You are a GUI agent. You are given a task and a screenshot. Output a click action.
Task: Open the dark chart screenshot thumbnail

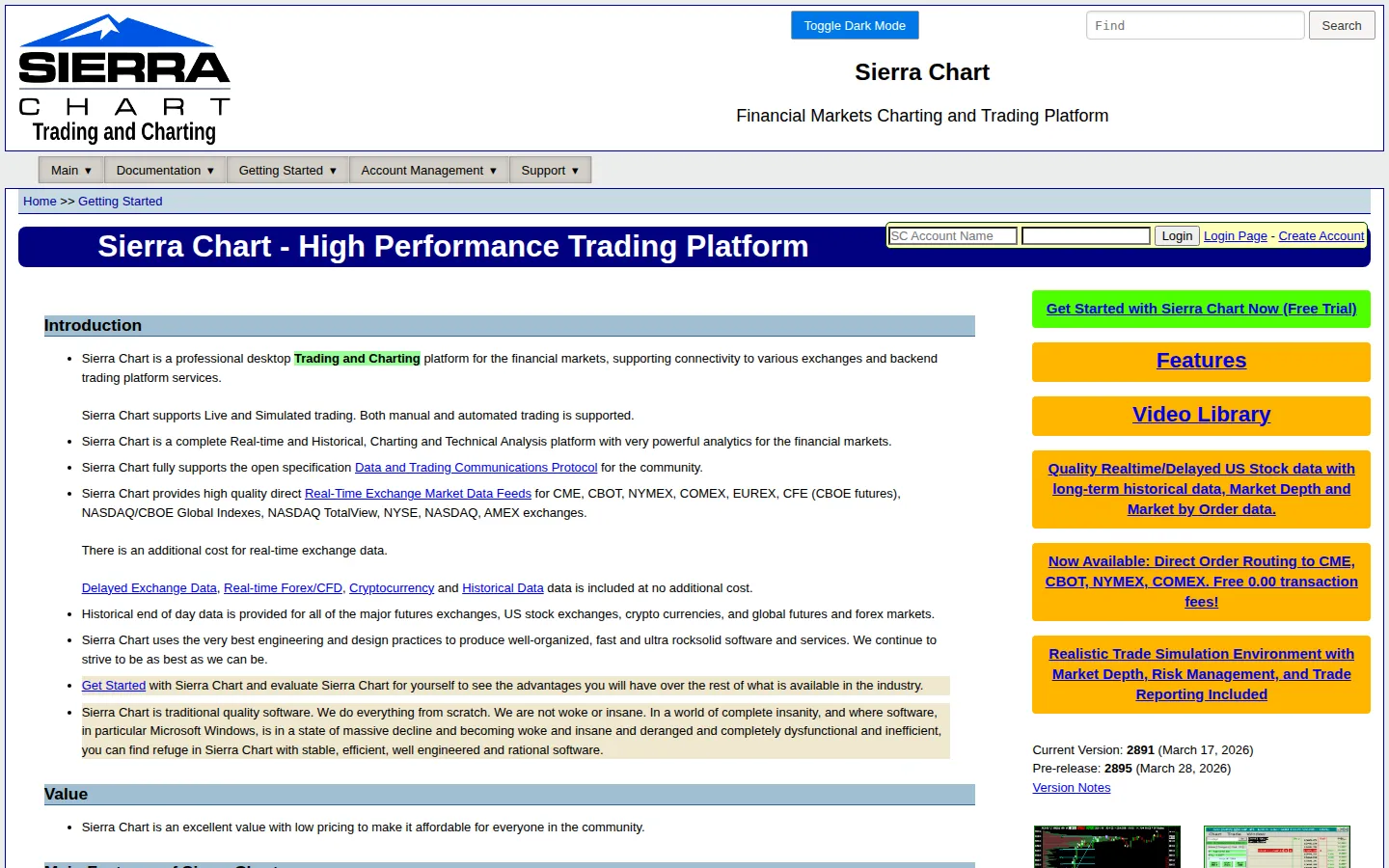click(1107, 847)
